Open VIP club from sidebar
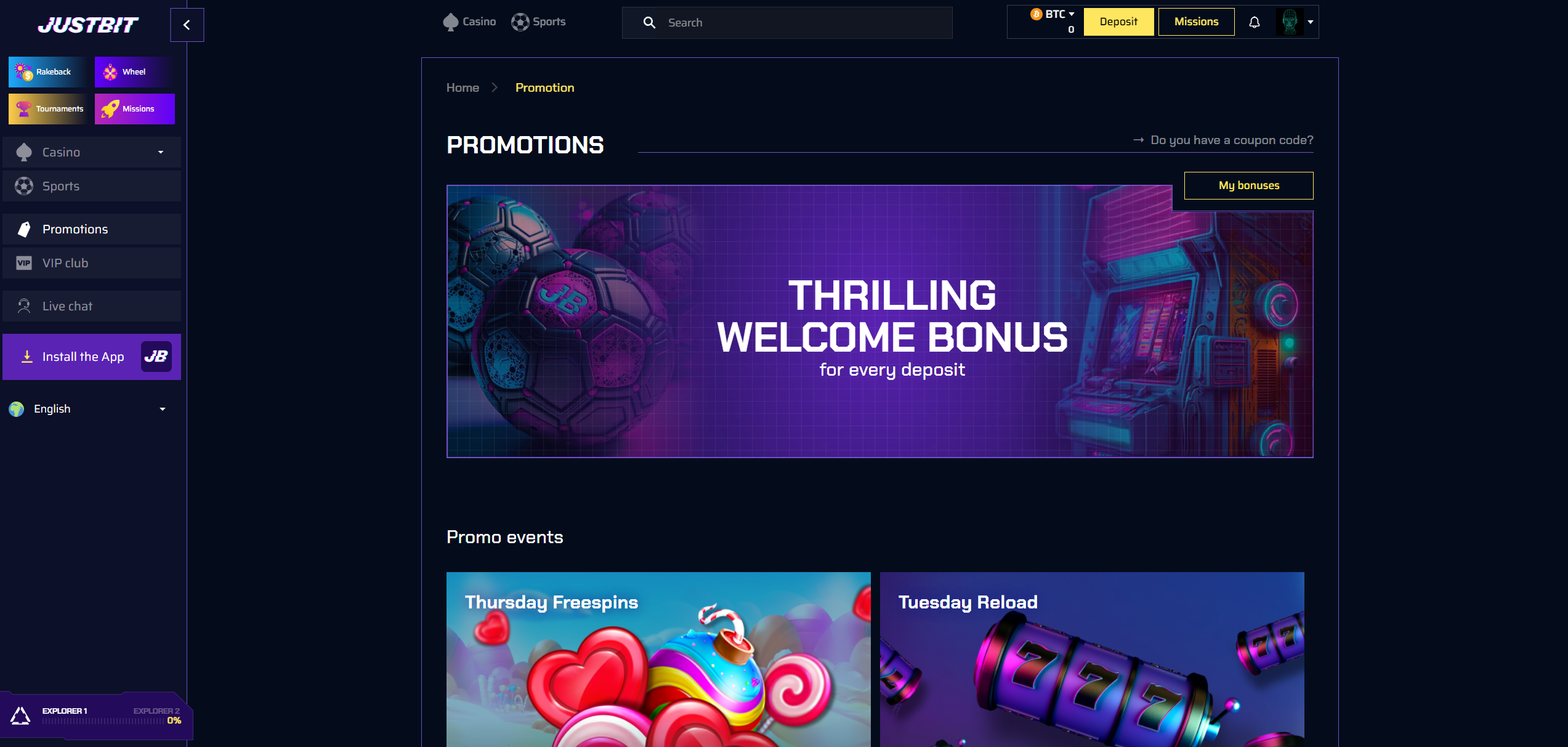This screenshot has height=747, width=1568. (x=92, y=263)
